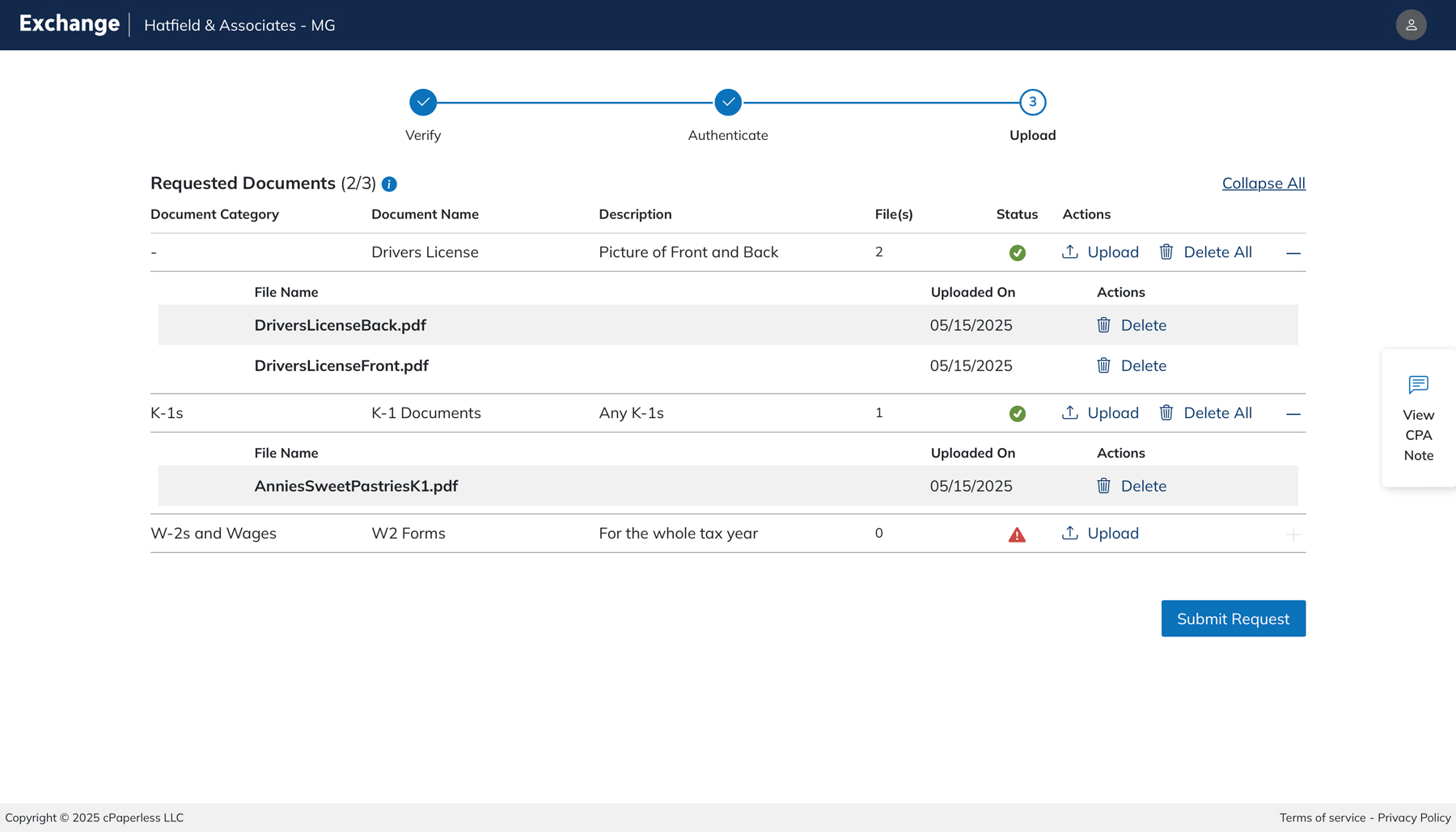Collapse the Drivers License row
Image resolution: width=1456 pixels, height=832 pixels.
1293,253
